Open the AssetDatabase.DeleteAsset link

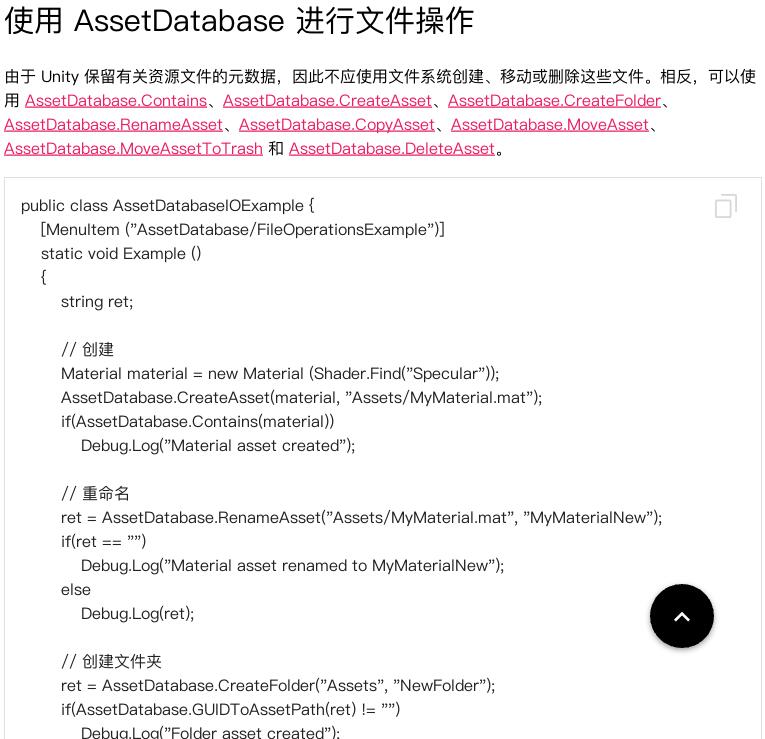(x=392, y=149)
